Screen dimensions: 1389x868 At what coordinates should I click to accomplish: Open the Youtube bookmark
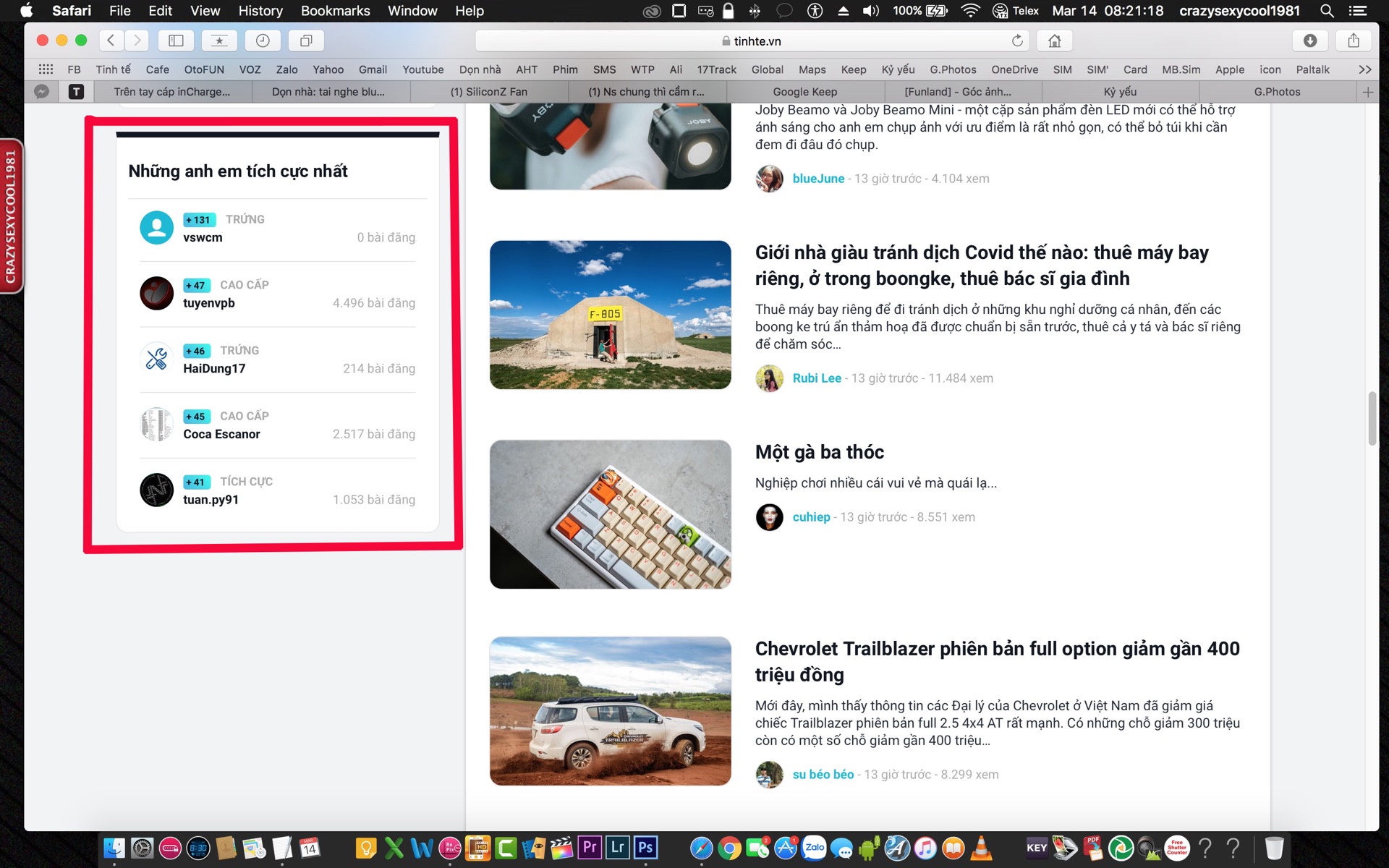point(423,69)
